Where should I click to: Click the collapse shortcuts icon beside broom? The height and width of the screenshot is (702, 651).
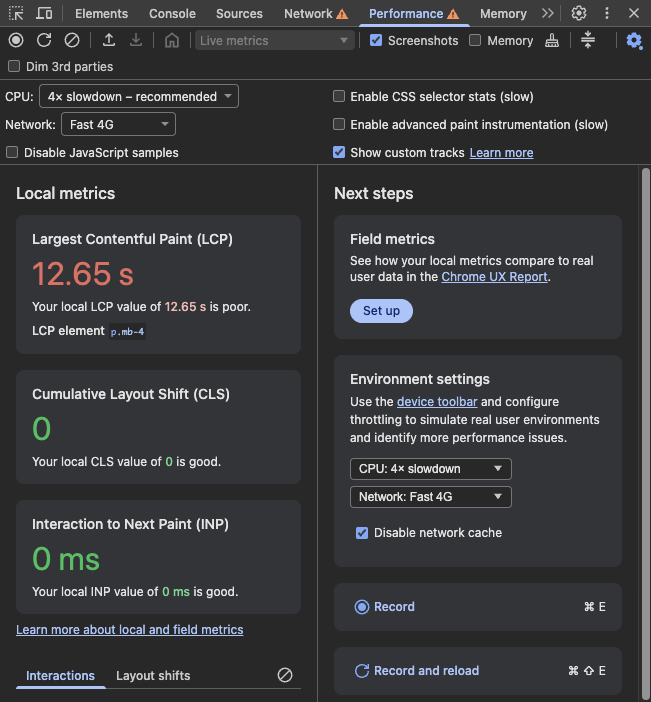587,40
